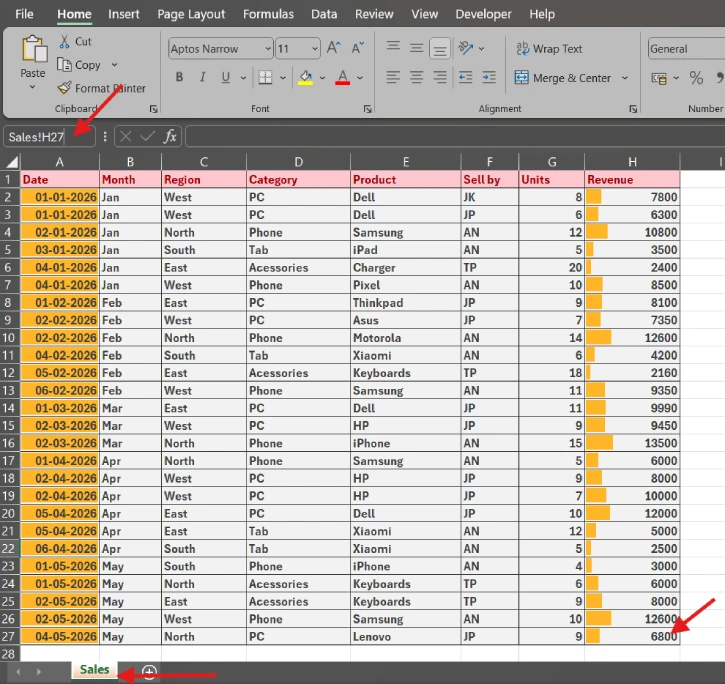Screen dimensions: 725x684
Task: Open the View tab
Action: [424, 14]
